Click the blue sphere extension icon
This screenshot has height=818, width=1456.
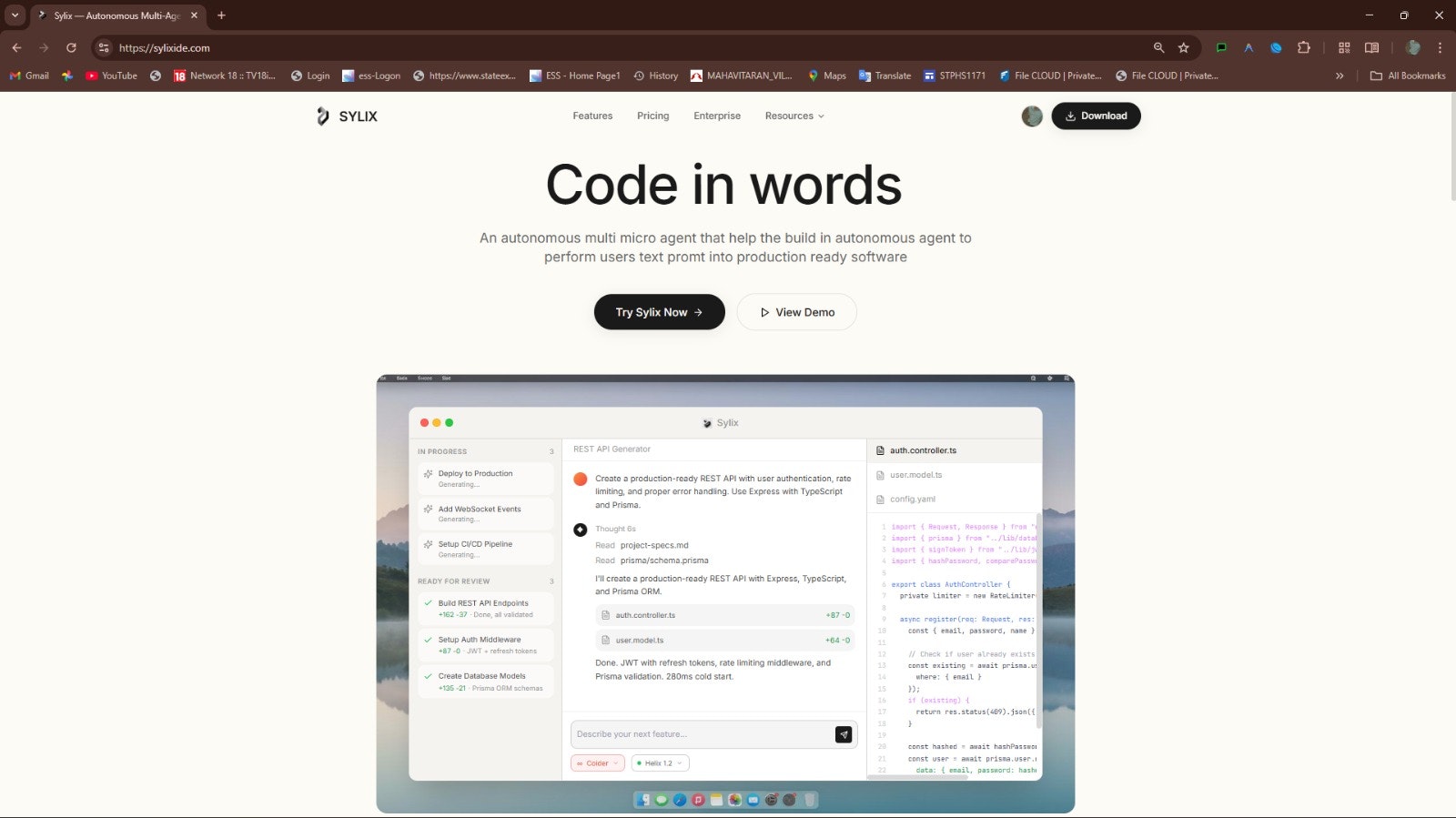coord(1276,47)
